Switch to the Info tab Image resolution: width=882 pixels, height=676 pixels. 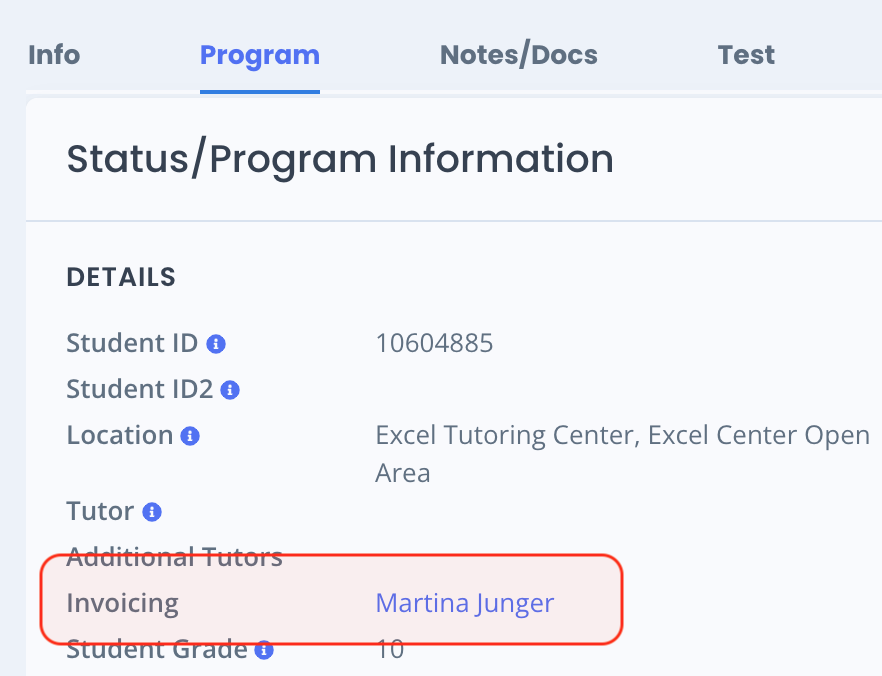[x=54, y=55]
